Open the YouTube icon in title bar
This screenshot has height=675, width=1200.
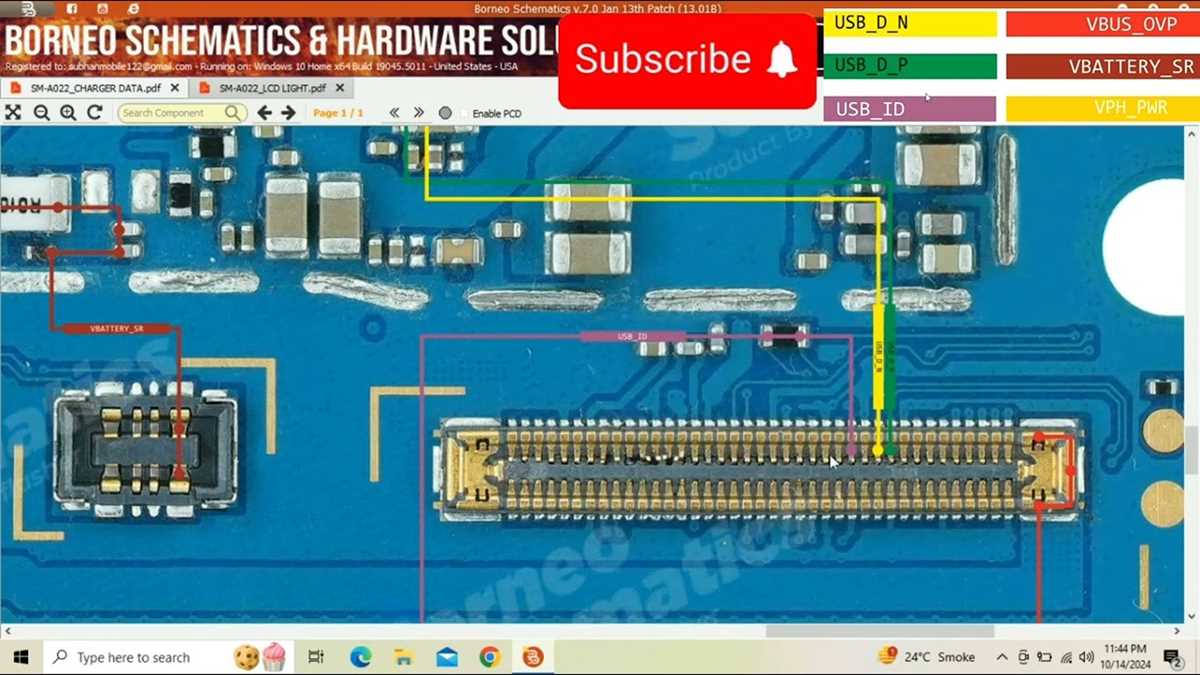(x=103, y=8)
